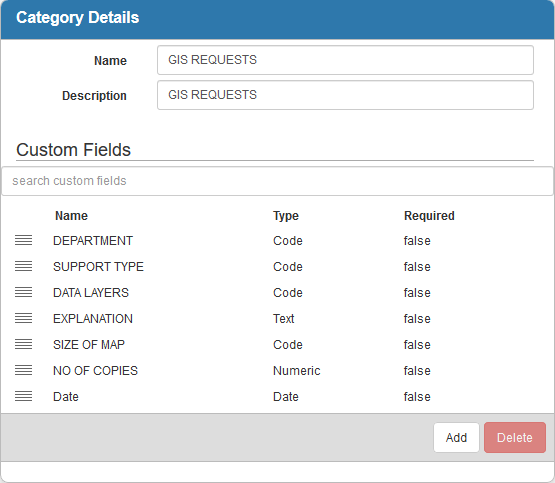The height and width of the screenshot is (483, 555).
Task: Click the drag handle beside SUPPORT TYPE
Action: click(x=23, y=266)
